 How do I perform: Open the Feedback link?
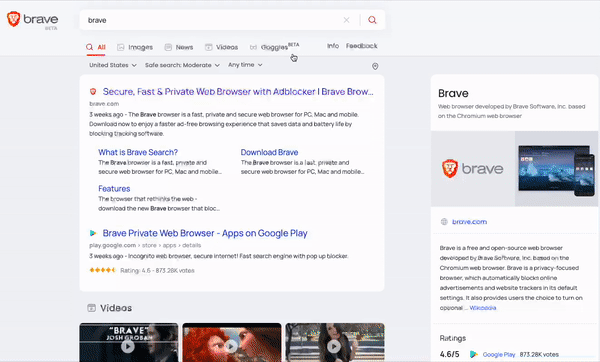pyautogui.click(x=362, y=46)
